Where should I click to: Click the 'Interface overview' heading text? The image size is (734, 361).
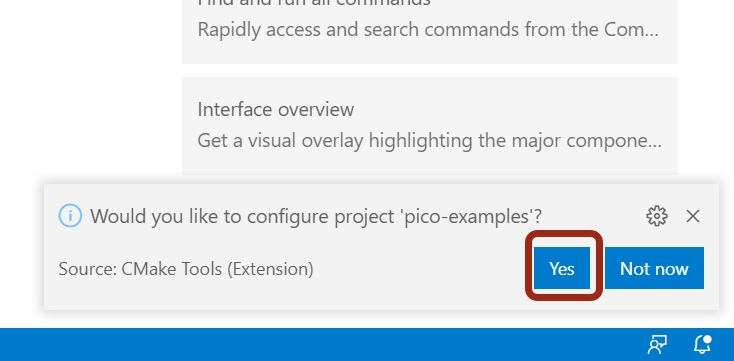pyautogui.click(x=276, y=110)
